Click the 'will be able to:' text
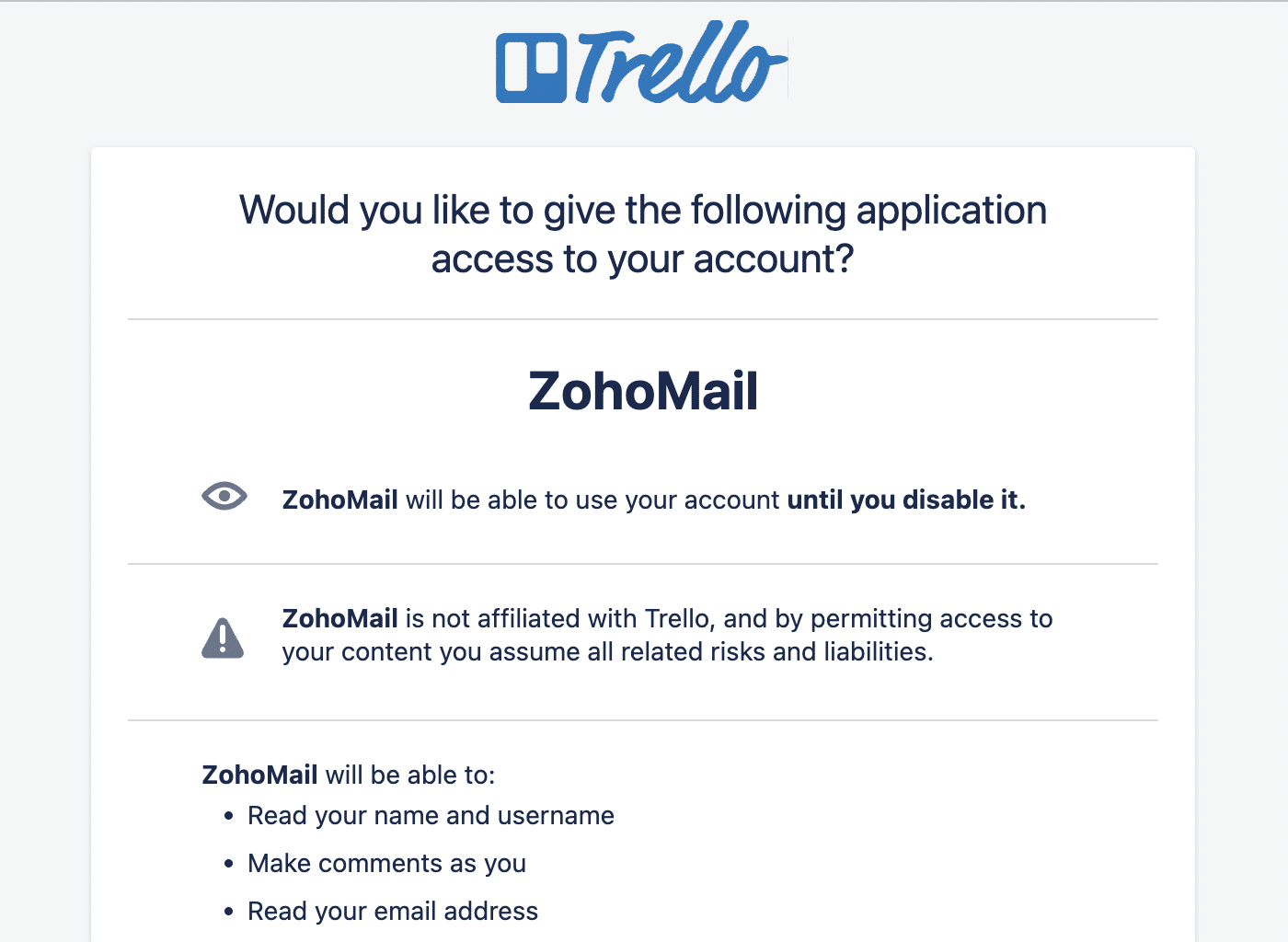Image resolution: width=1288 pixels, height=942 pixels. (410, 775)
